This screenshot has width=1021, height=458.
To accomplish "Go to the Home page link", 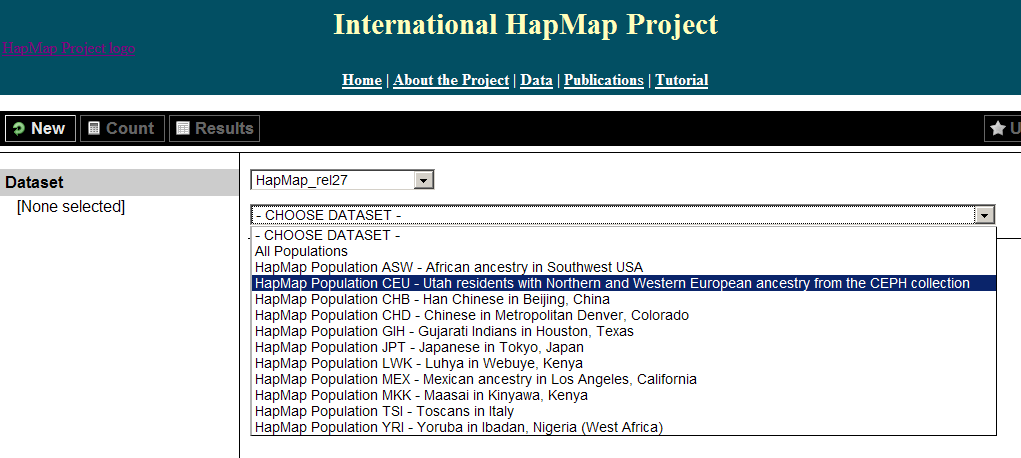I will (361, 80).
